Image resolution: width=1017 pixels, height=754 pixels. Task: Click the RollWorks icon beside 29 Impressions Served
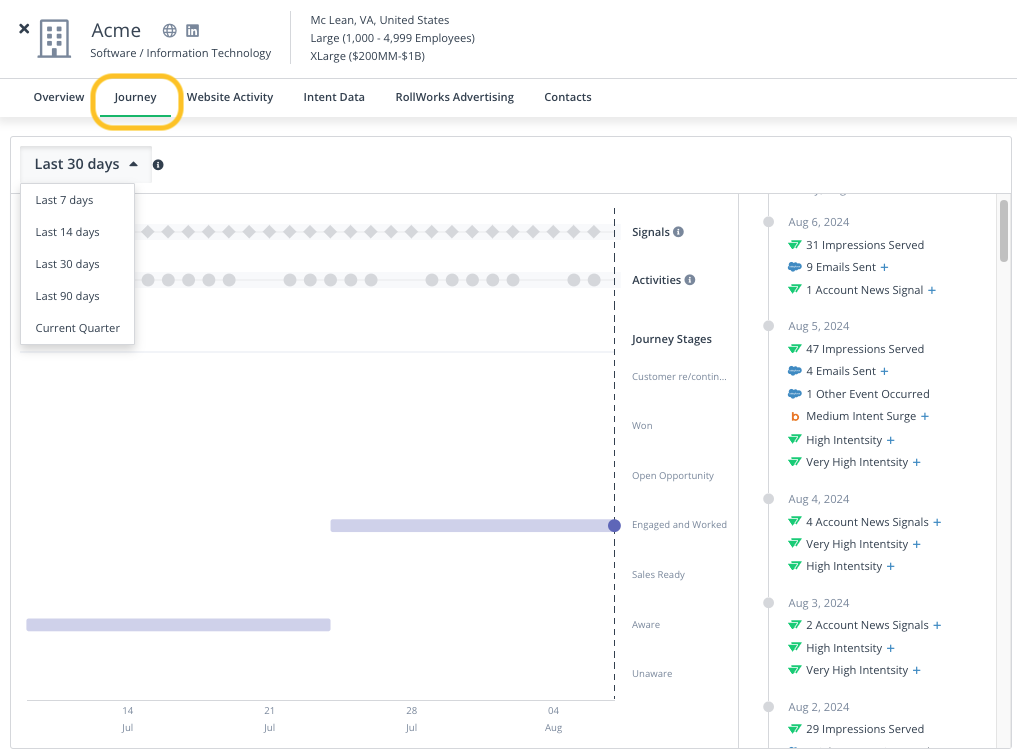point(795,729)
